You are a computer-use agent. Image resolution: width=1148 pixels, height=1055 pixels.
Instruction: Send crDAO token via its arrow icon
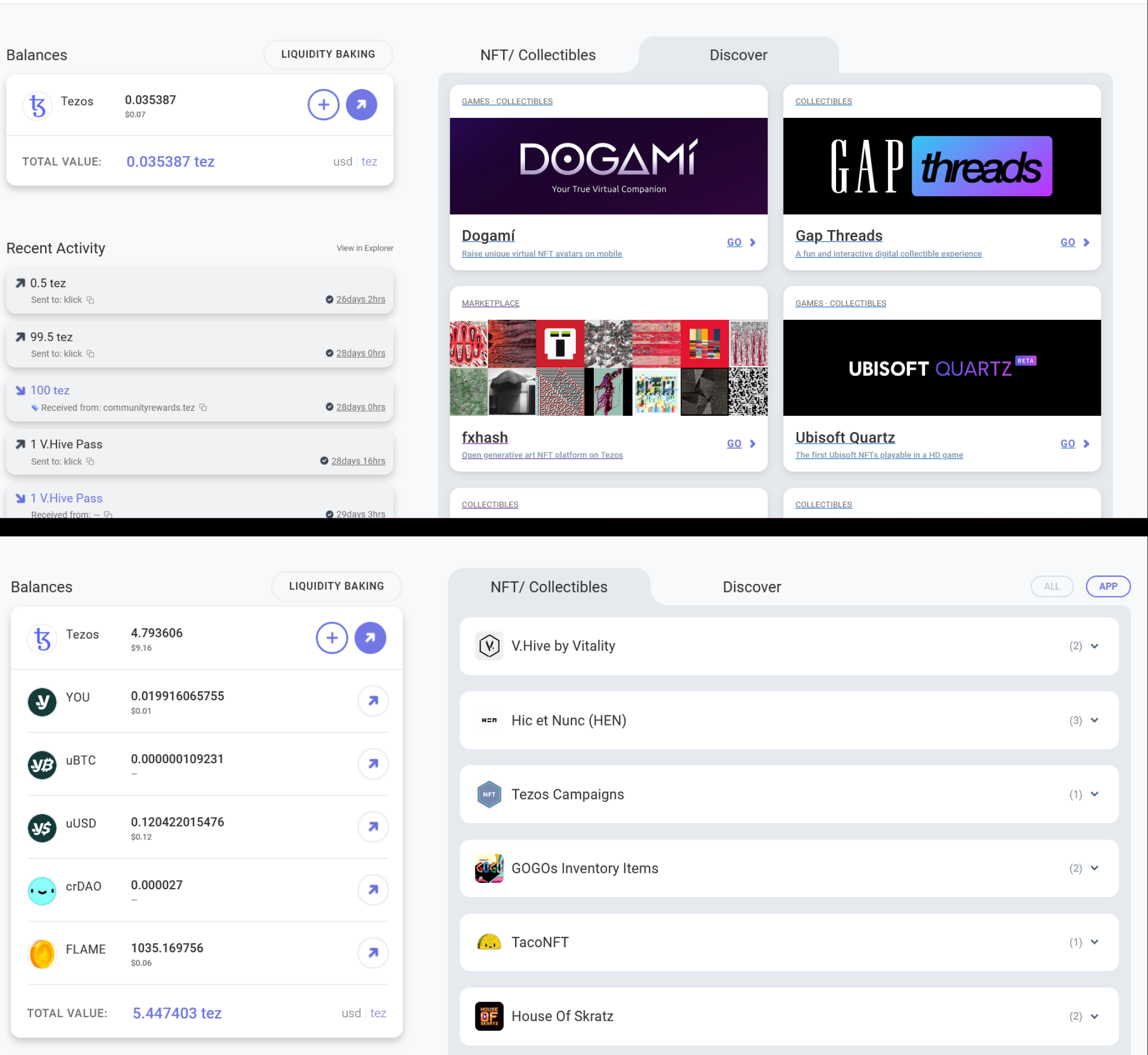[x=373, y=890]
